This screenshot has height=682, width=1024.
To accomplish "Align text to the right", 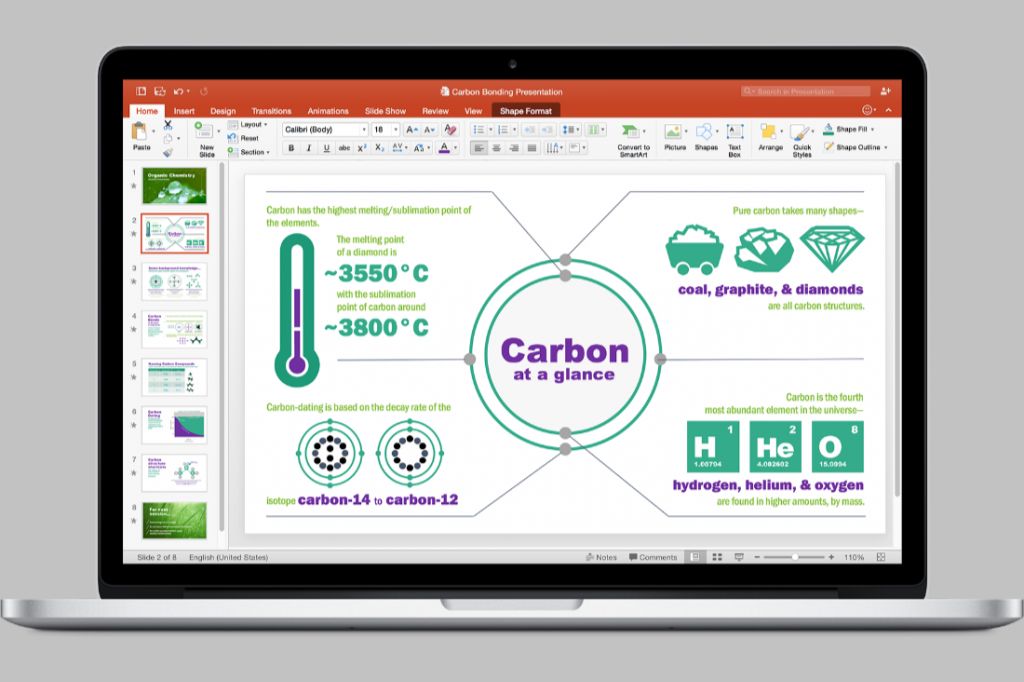I will pyautogui.click(x=514, y=148).
